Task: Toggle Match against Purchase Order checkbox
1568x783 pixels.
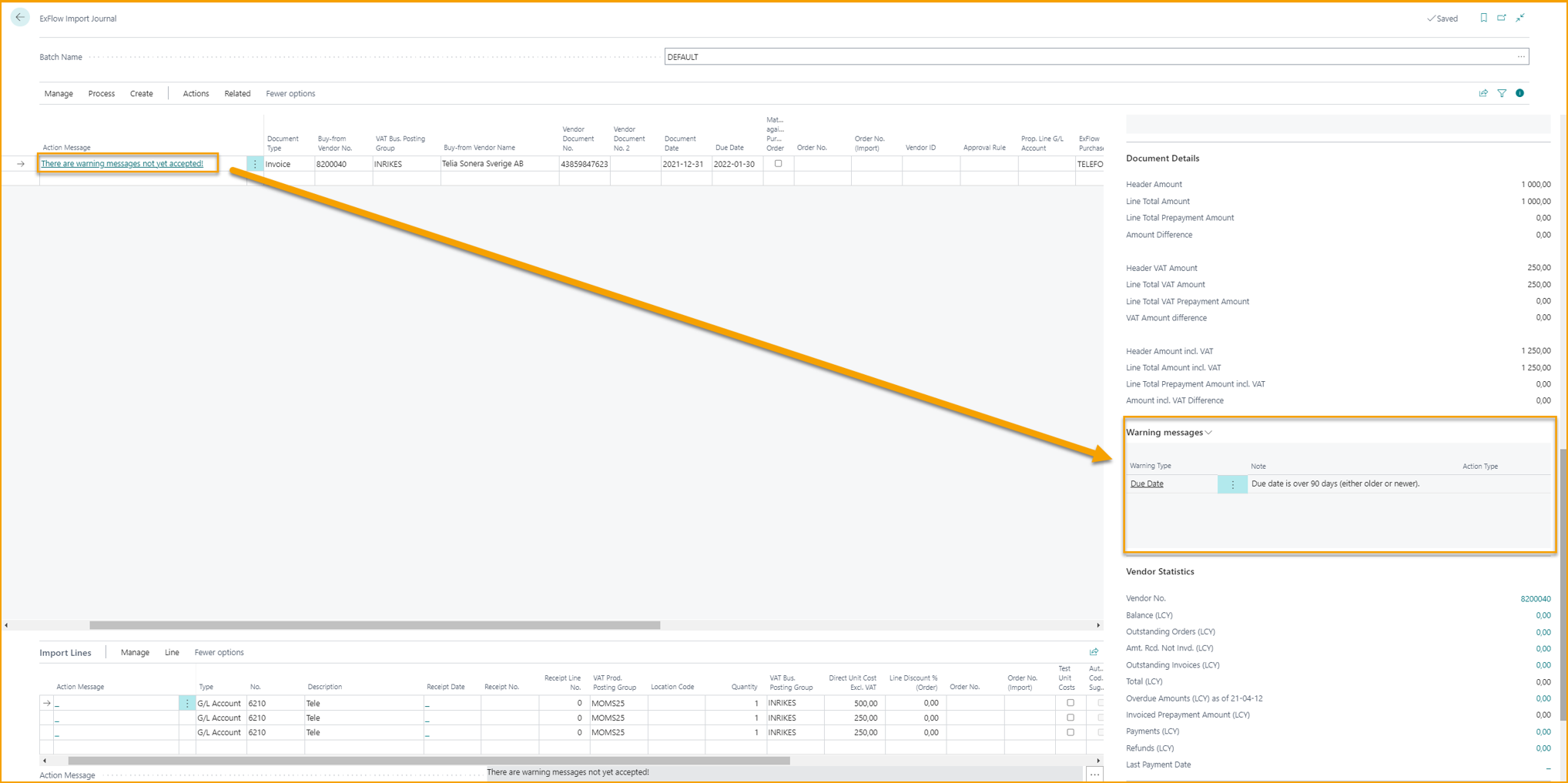Action: pos(778,163)
